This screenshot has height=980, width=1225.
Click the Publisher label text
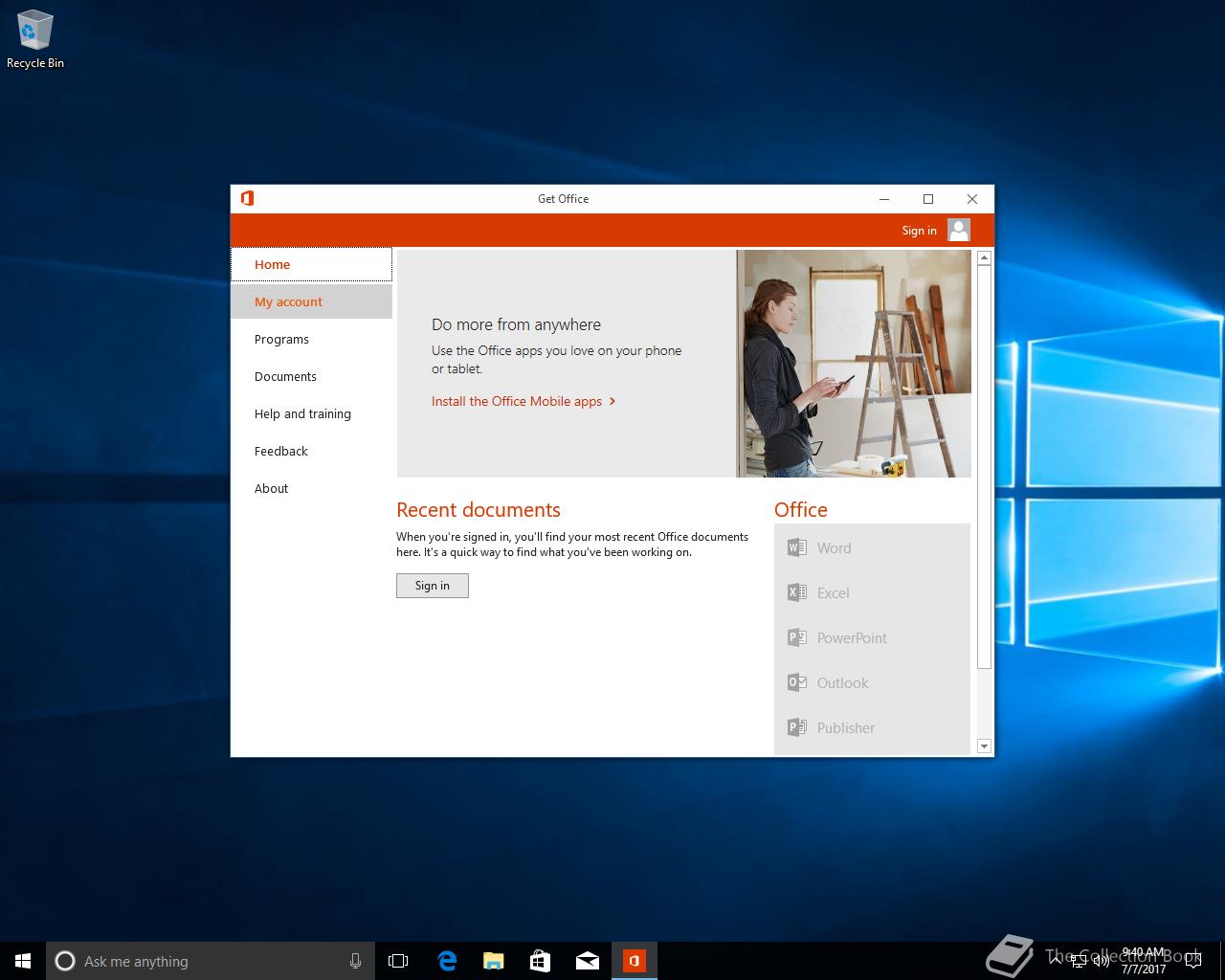(x=846, y=727)
